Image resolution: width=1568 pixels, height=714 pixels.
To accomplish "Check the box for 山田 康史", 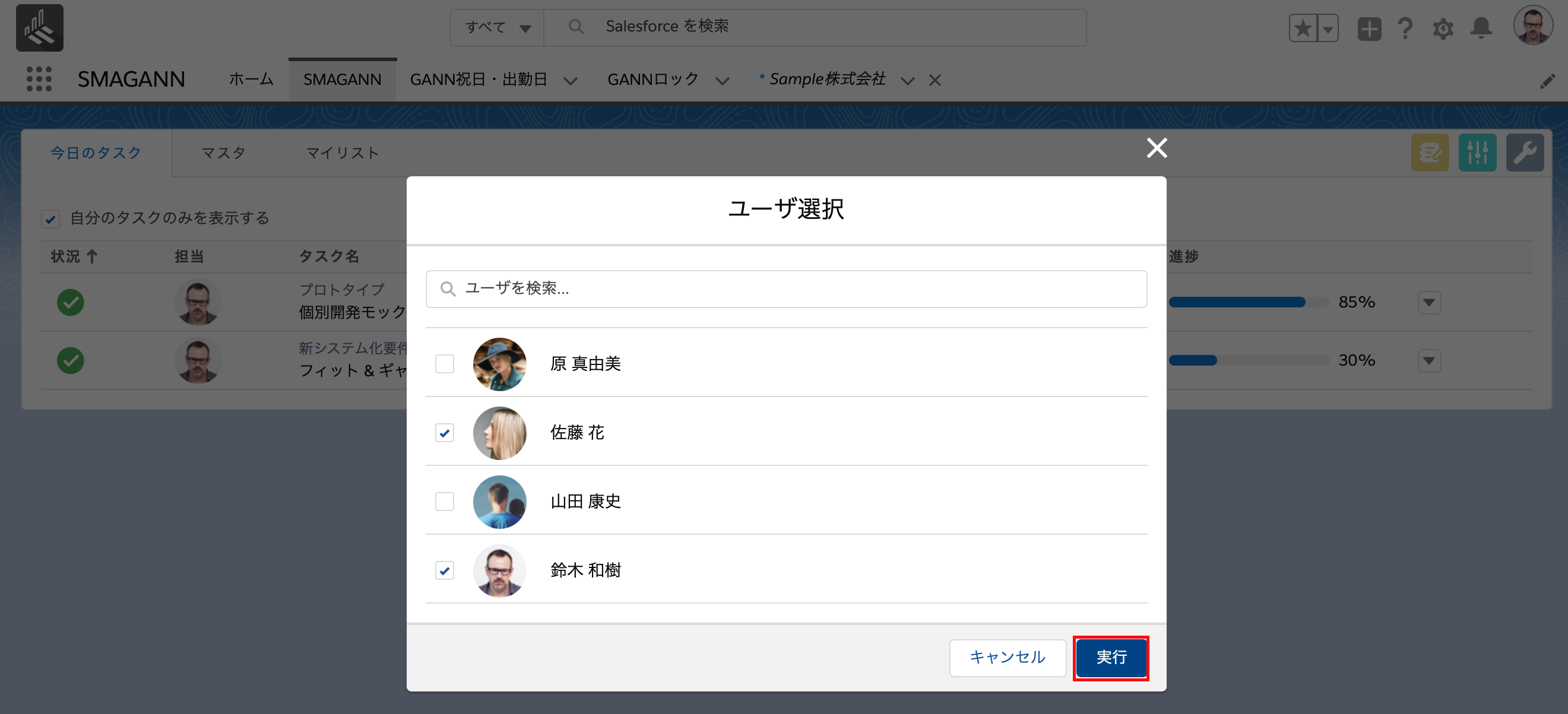I will (444, 502).
